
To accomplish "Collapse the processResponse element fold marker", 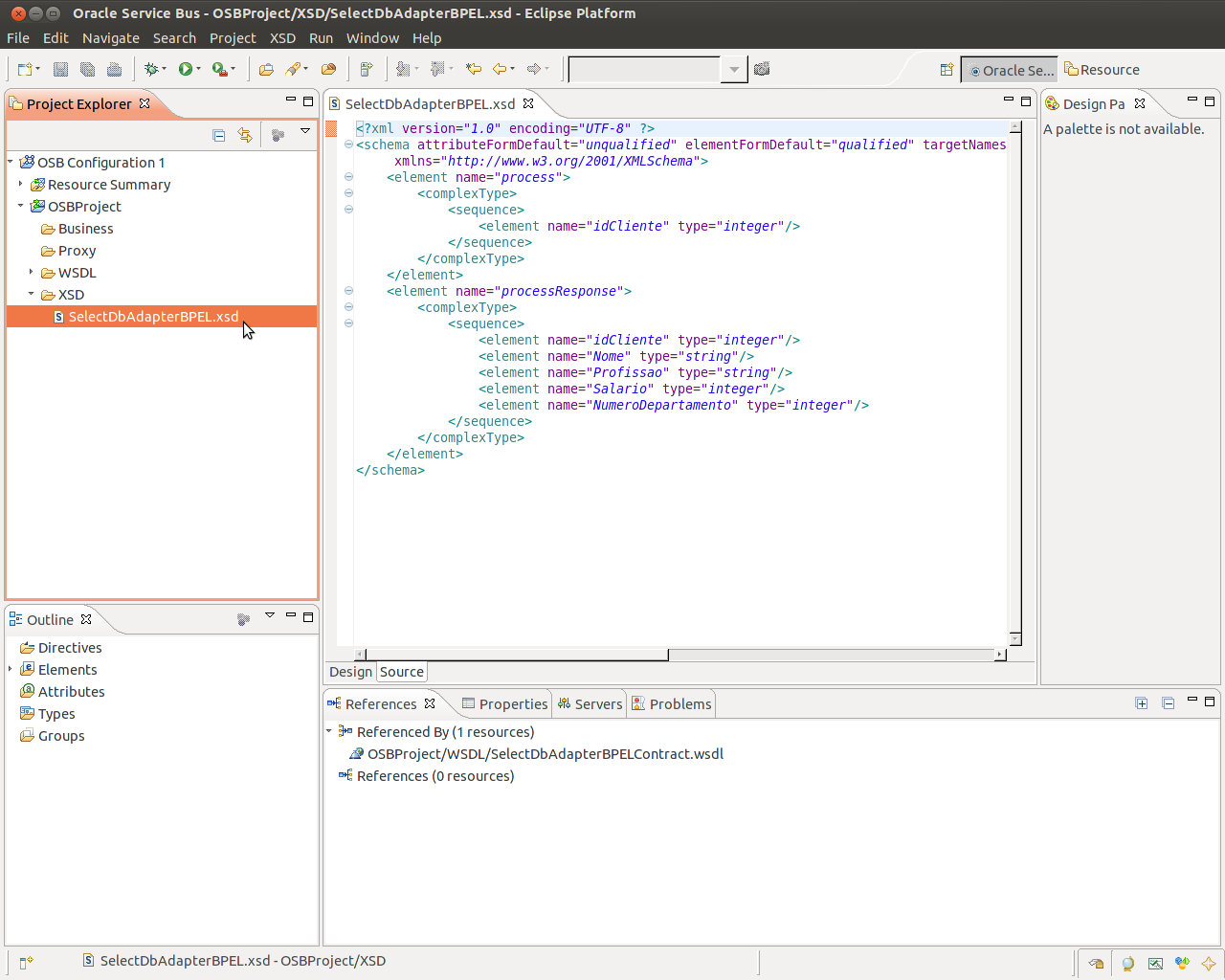I will point(348,291).
